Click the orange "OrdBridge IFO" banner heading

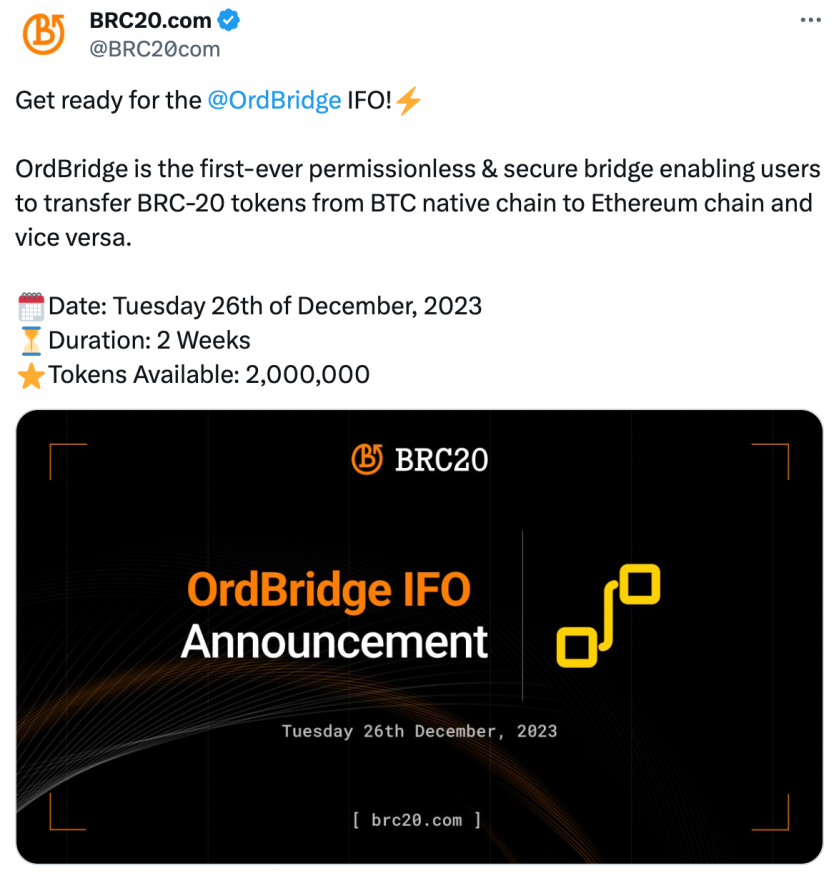point(328,591)
